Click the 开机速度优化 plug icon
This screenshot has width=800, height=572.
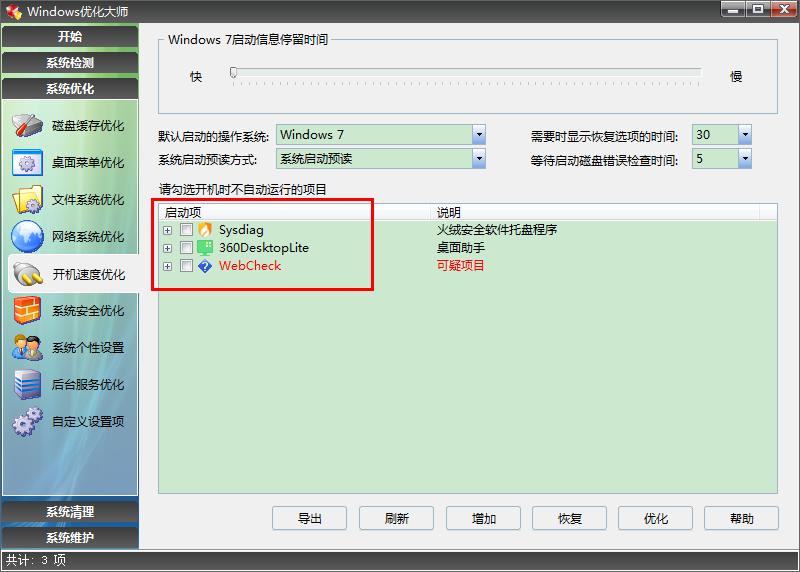pyautogui.click(x=28, y=274)
